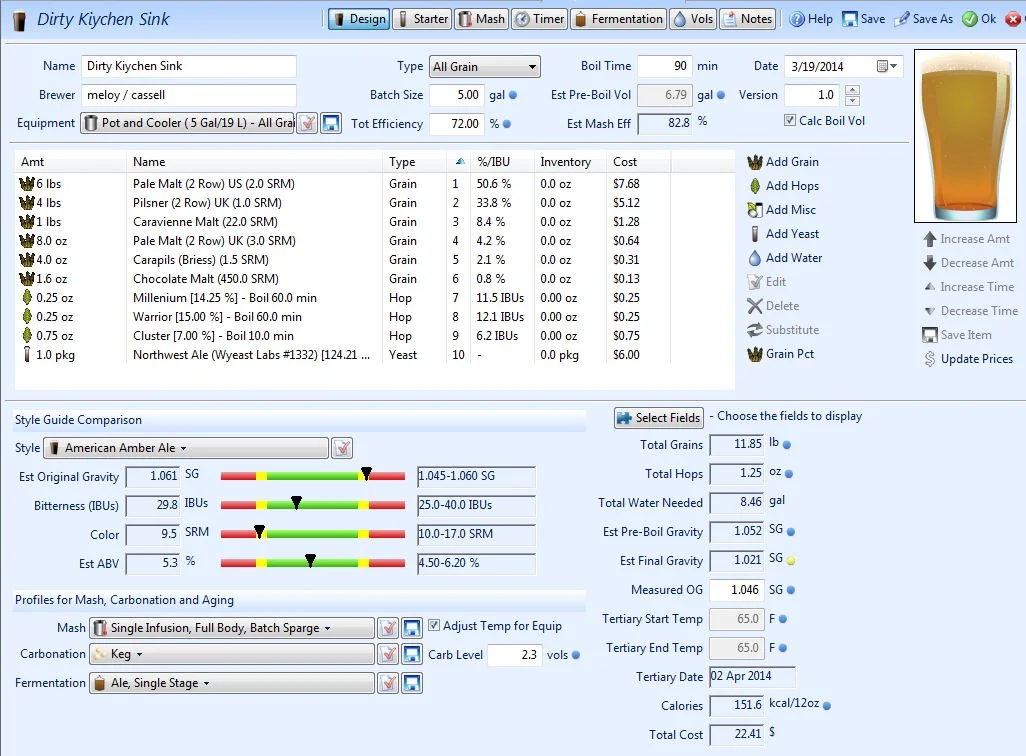Open the Type All Grain dropdown
The image size is (1026, 756).
pos(485,67)
